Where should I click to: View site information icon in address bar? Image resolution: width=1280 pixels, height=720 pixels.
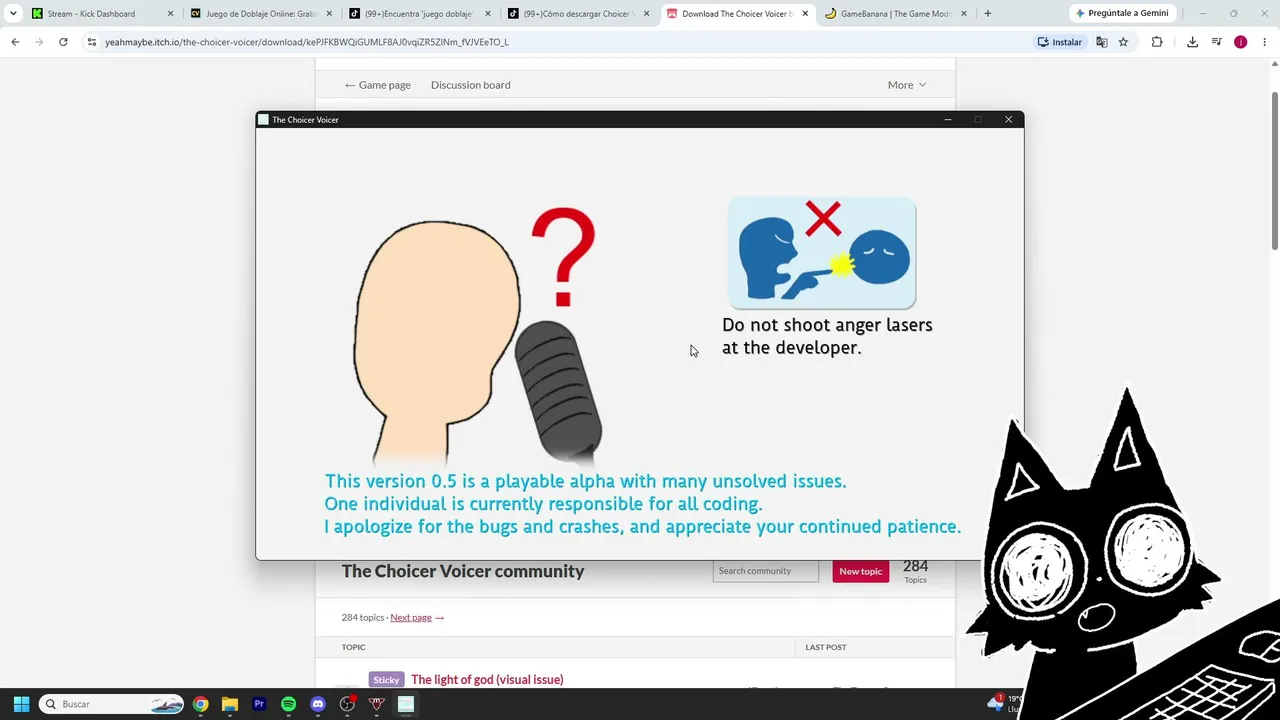coord(92,42)
